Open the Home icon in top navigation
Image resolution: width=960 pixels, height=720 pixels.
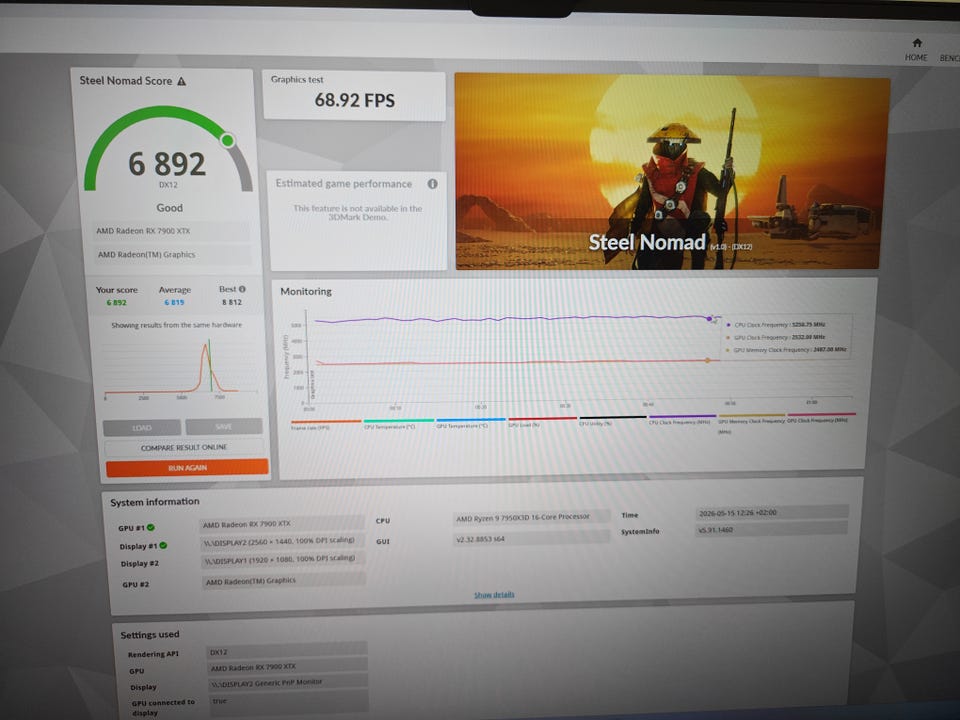[917, 43]
